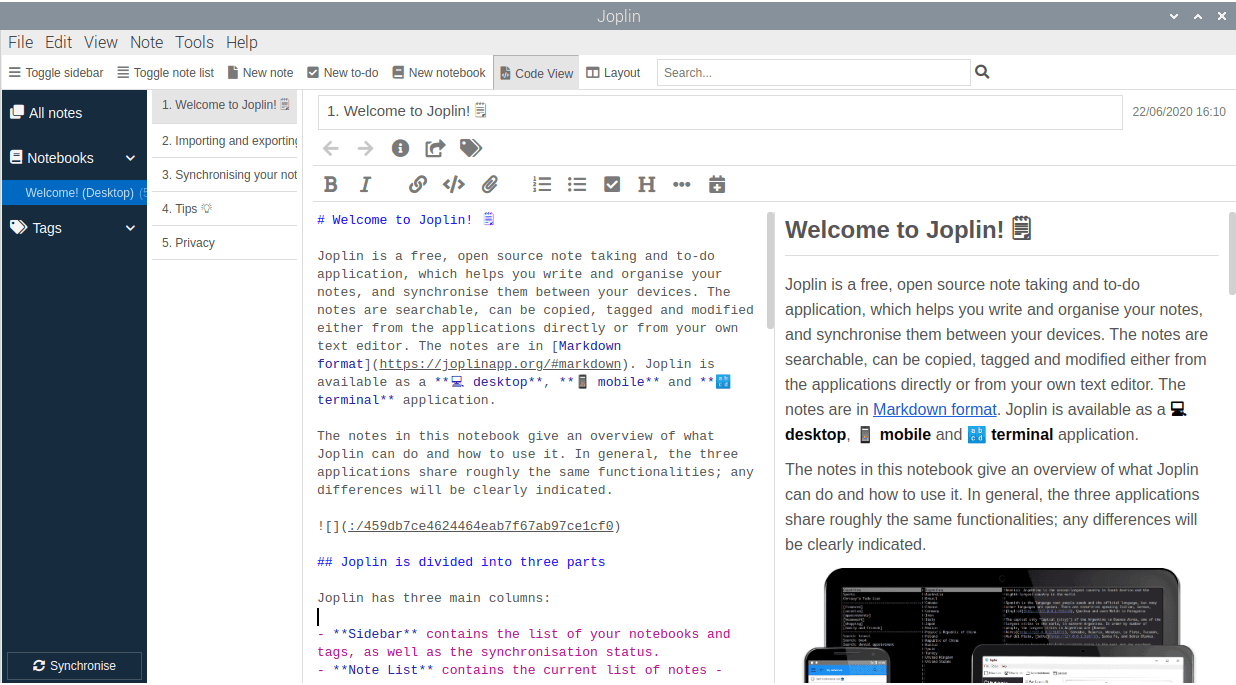
Task: Click '## Joplin is divided into three parts'
Action: coord(461,562)
